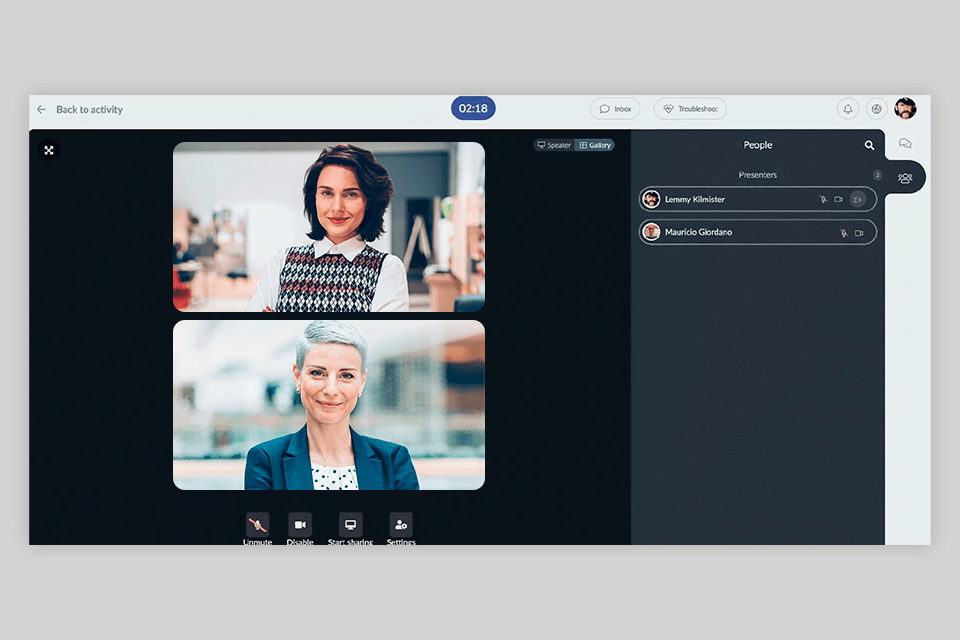The image size is (960, 640).
Task: Click the Back to activity link
Action: (x=89, y=110)
